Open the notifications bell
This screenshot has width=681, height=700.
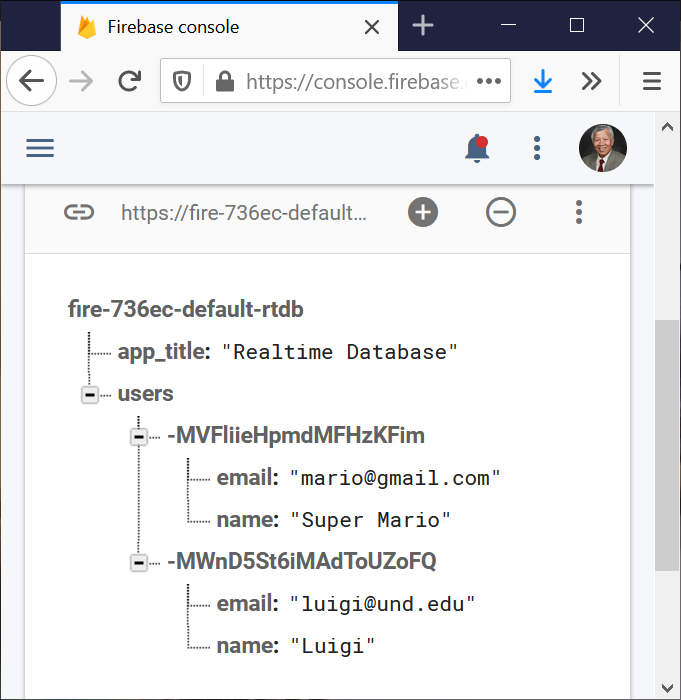(x=477, y=149)
